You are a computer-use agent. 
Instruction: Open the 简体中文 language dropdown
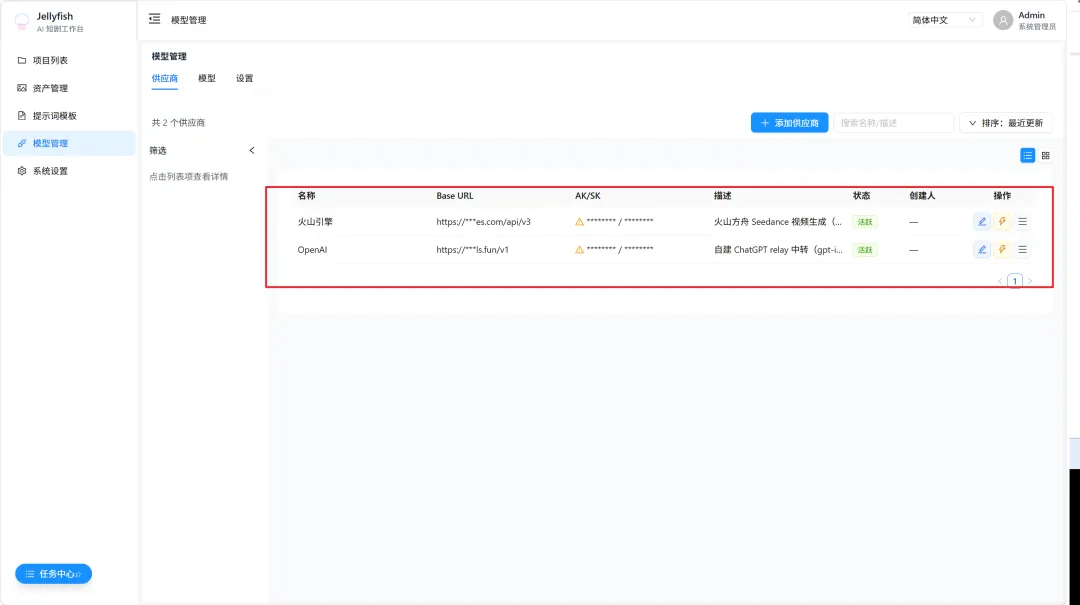click(x=944, y=20)
